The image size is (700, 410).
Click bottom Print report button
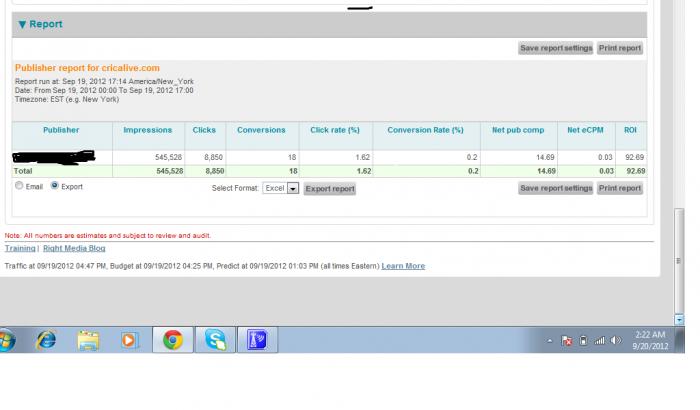[620, 188]
